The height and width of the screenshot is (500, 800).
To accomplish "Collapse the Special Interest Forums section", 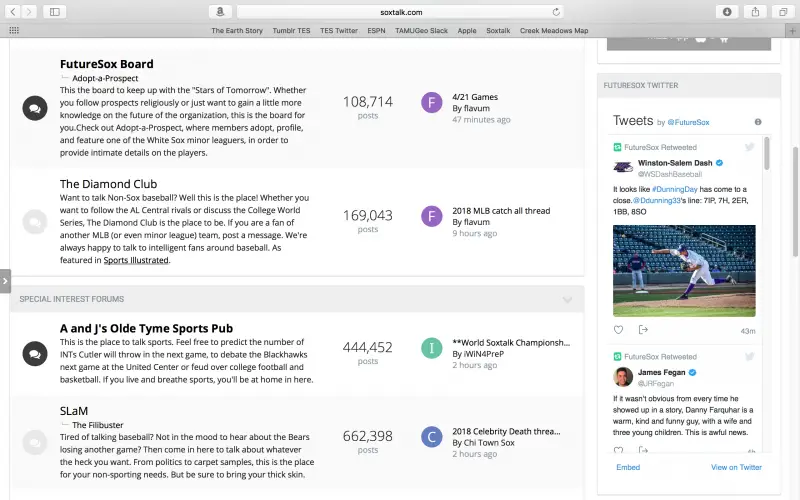I will pyautogui.click(x=567, y=299).
